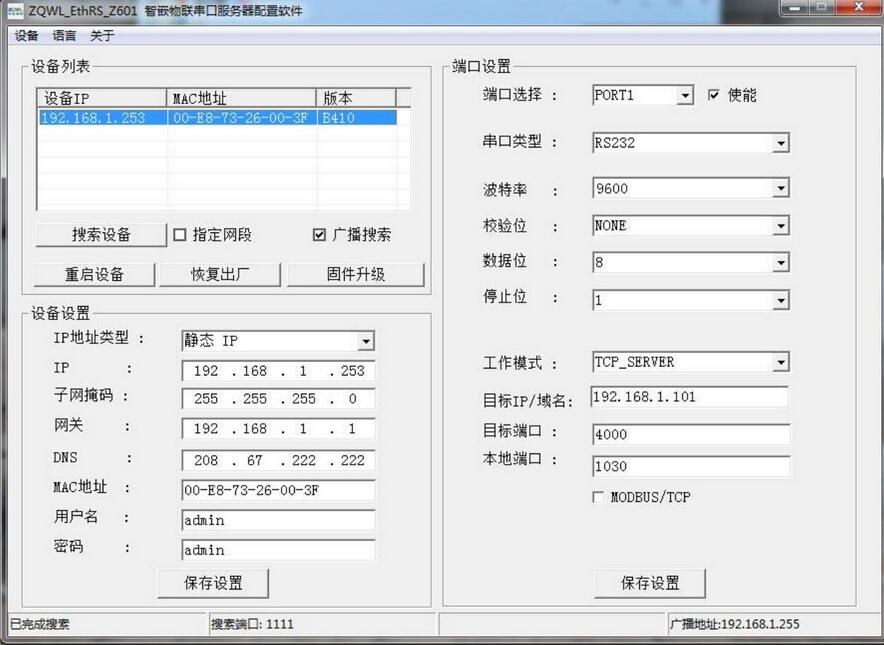Click status bar 广播地址:192.168.1.255
The width and height of the screenshot is (884, 645).
735,624
